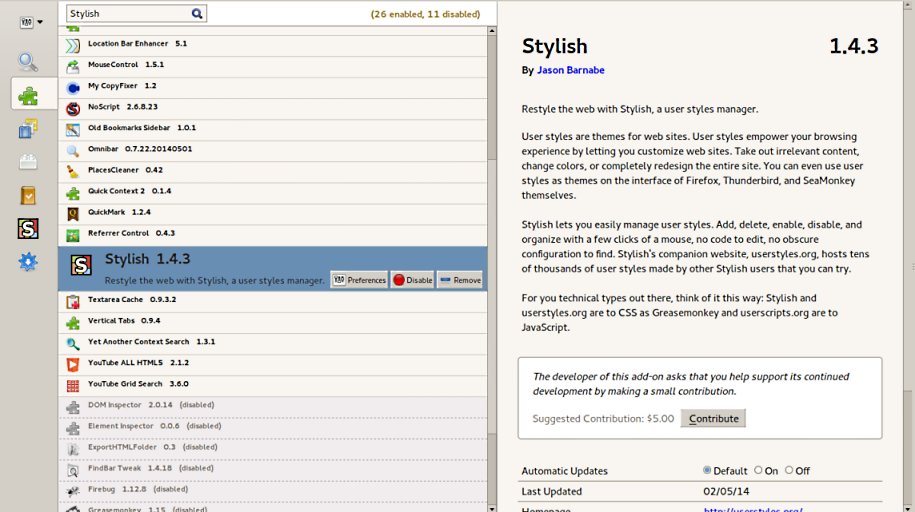Viewport: 915px width, 512px height.
Task: Click the PlacesCleaner broom icon
Action: click(x=72, y=172)
